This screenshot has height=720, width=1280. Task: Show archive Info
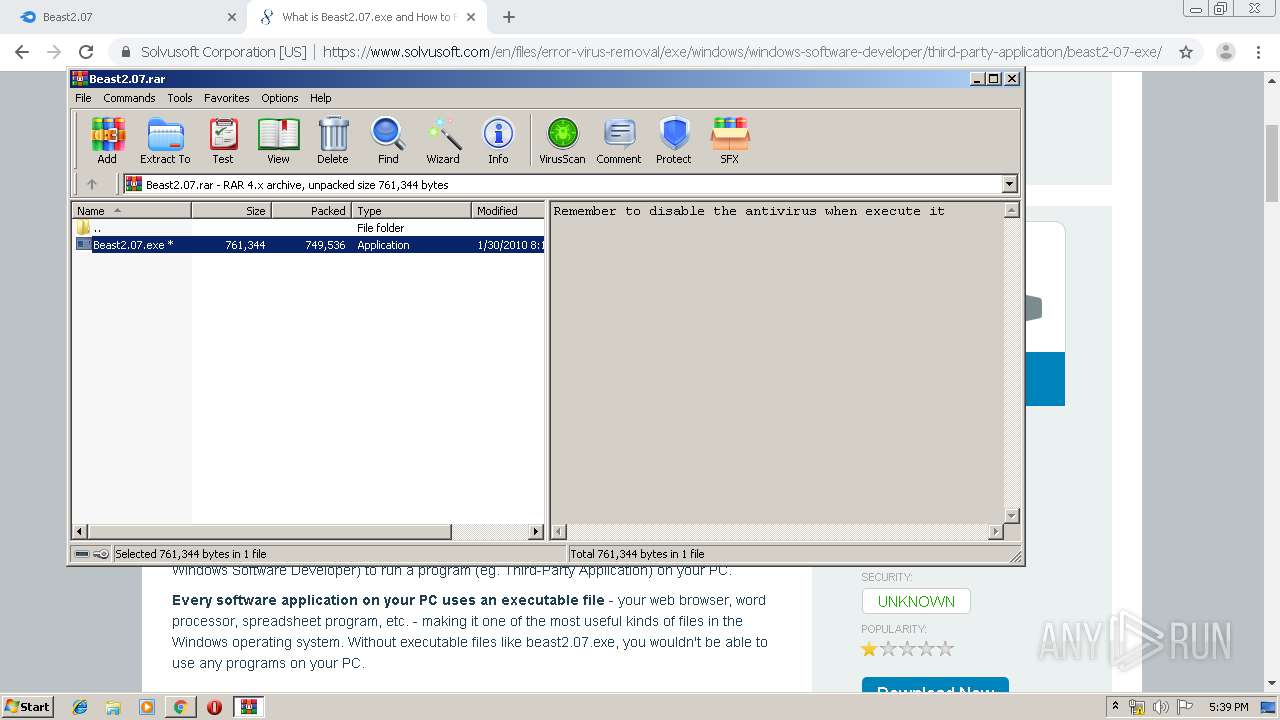[498, 140]
